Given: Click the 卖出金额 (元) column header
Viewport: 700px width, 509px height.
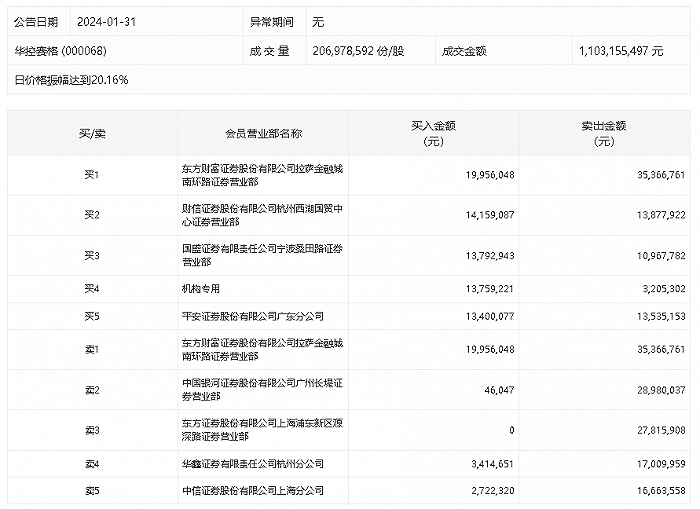Looking at the screenshot, I should point(604,134).
